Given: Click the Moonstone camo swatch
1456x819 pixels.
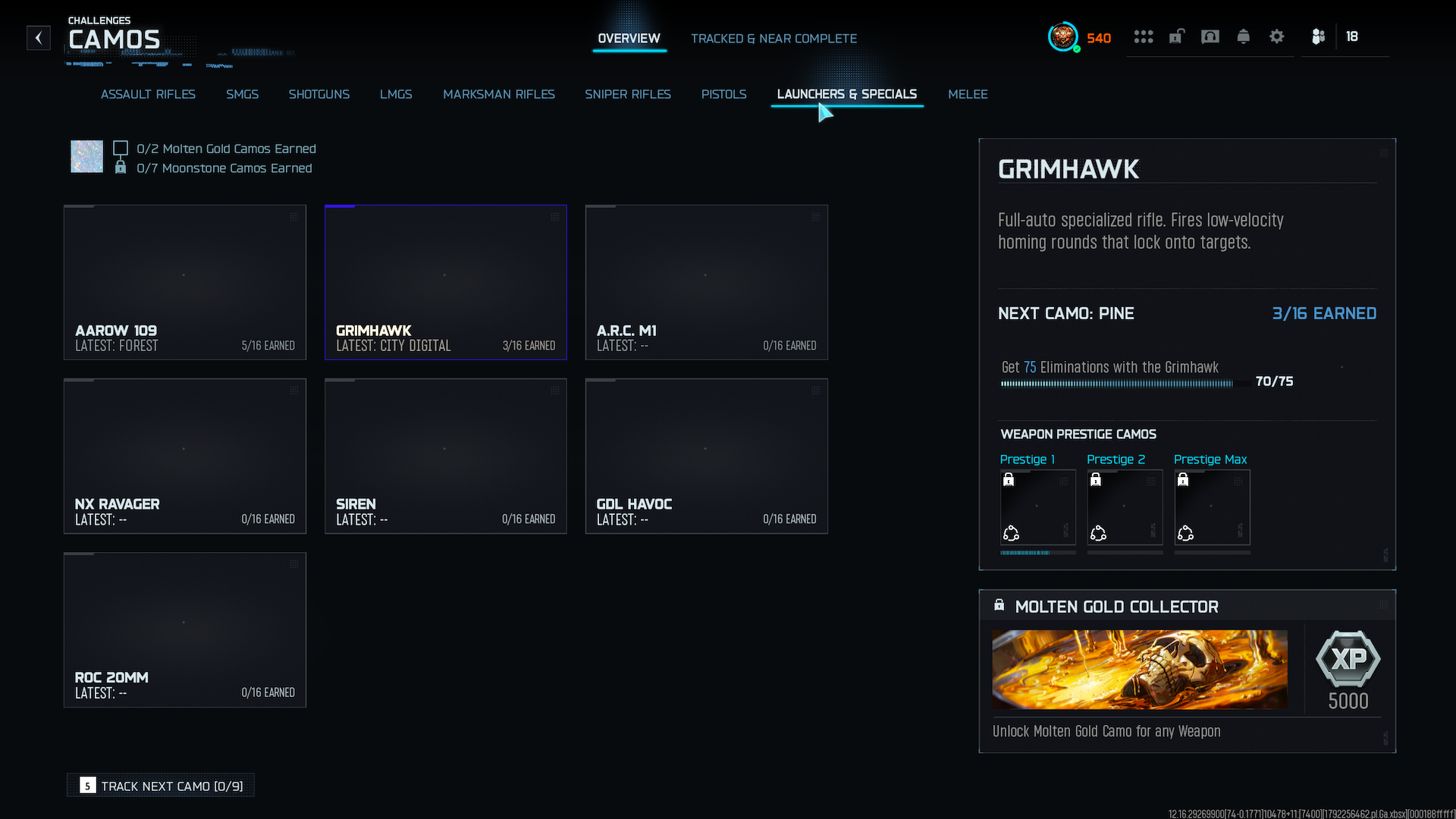Looking at the screenshot, I should coord(86,157).
